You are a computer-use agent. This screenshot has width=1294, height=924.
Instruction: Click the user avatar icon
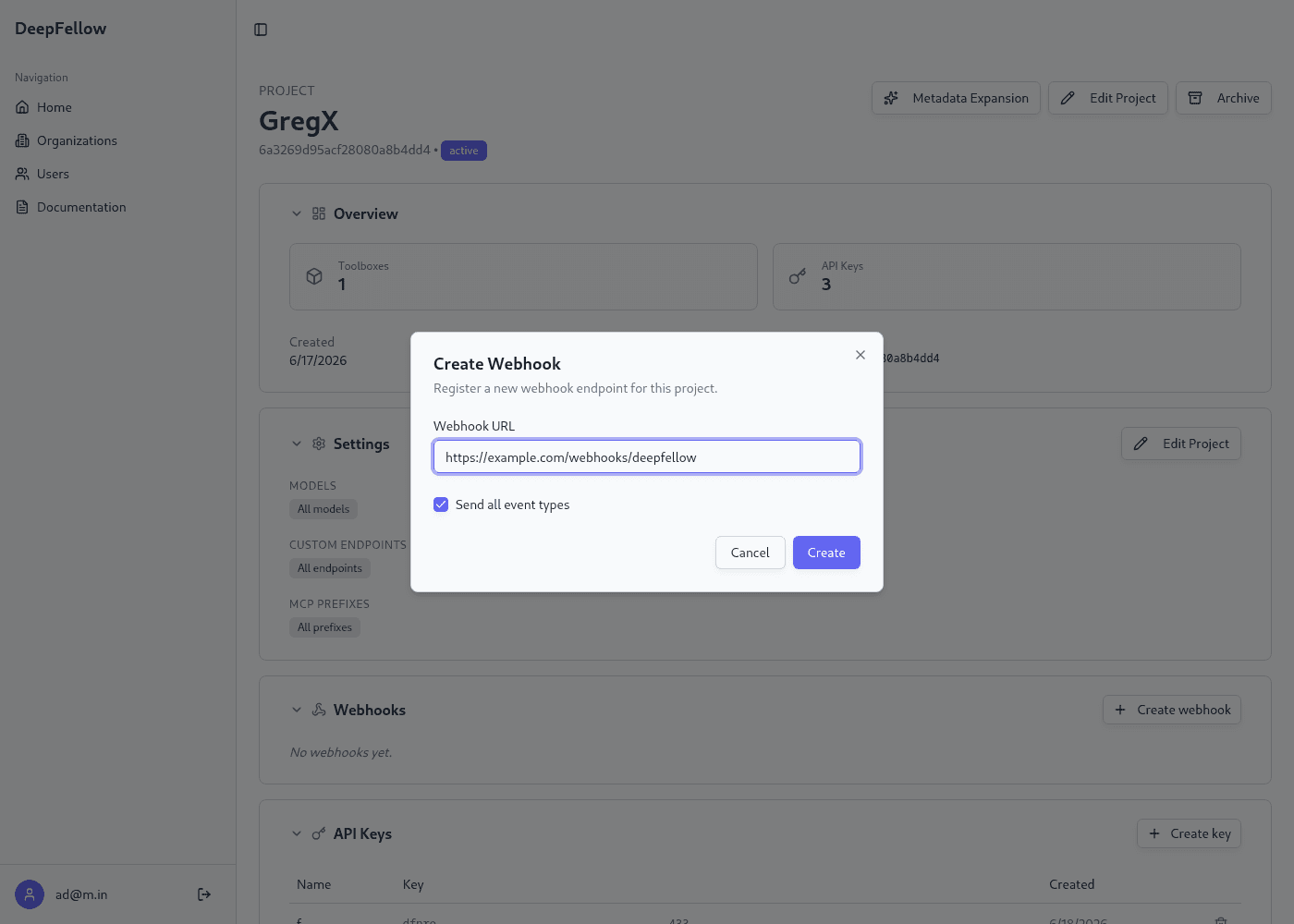pyautogui.click(x=30, y=894)
